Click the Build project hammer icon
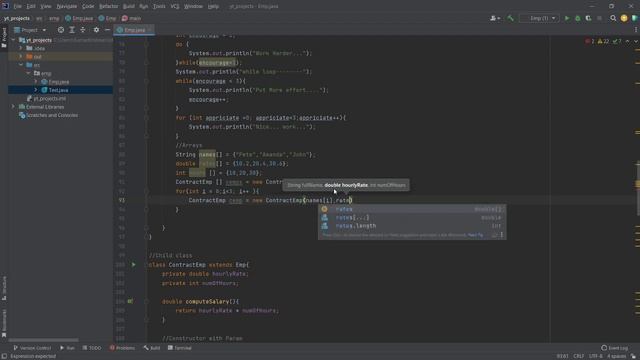 pyautogui.click(x=510, y=18)
